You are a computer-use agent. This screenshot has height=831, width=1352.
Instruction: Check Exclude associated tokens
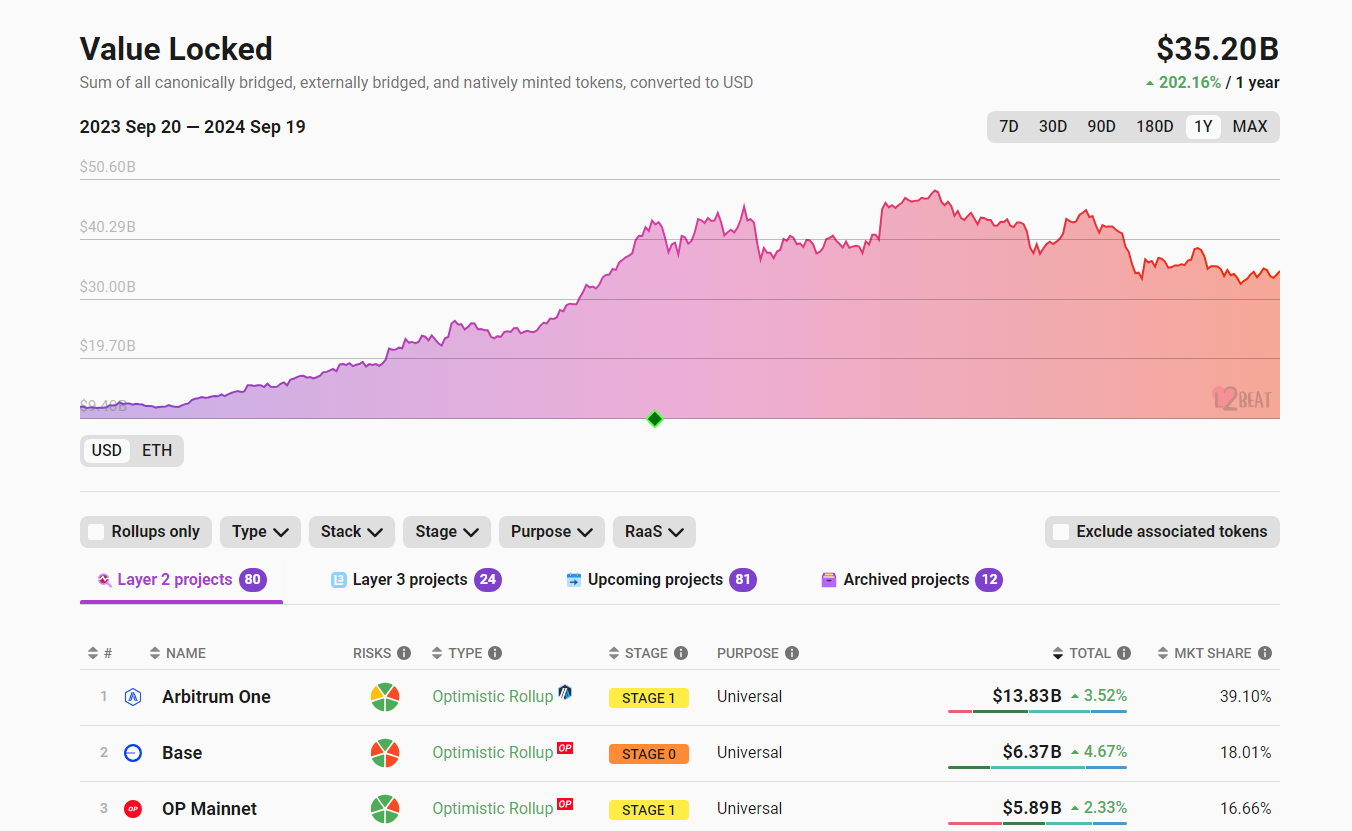point(1060,532)
